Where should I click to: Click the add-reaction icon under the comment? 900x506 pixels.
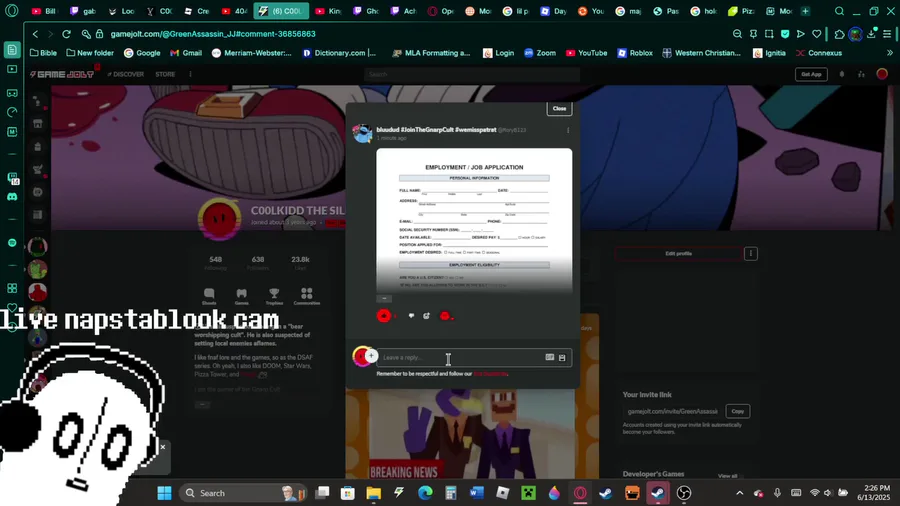[x=426, y=316]
